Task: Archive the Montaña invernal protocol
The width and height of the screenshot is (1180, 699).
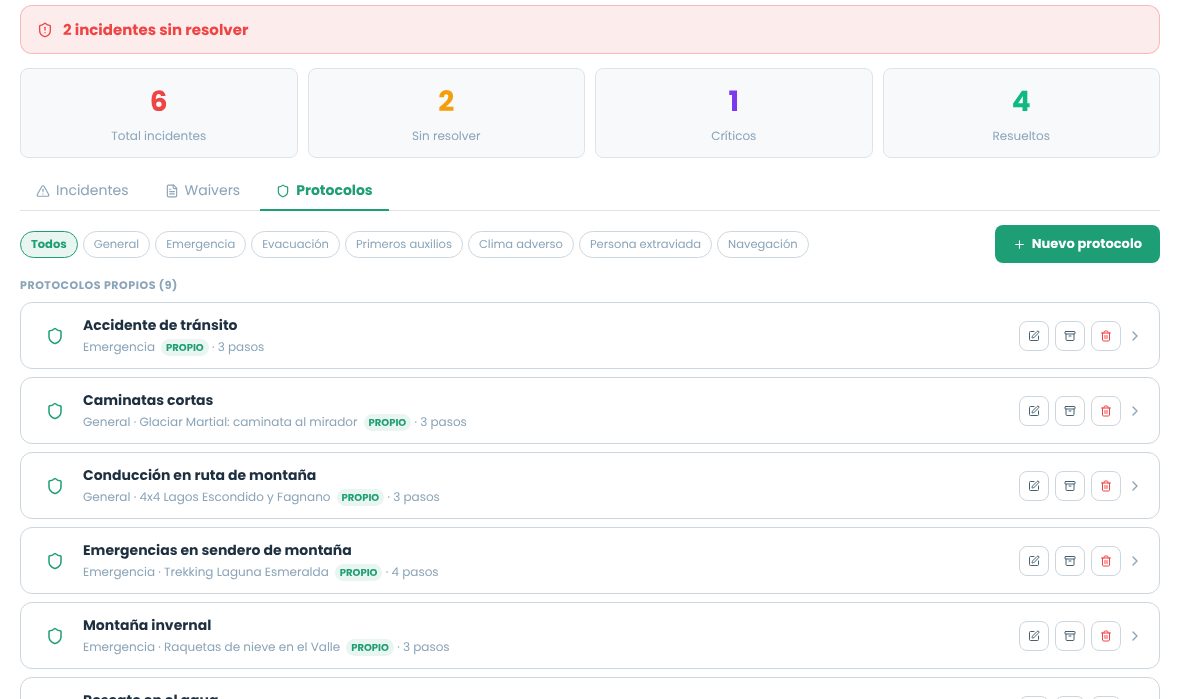Action: click(1069, 636)
